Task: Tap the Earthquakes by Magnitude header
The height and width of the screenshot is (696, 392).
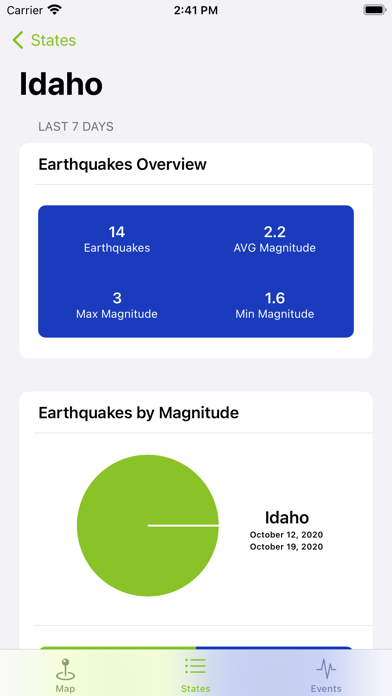Action: 139,413
